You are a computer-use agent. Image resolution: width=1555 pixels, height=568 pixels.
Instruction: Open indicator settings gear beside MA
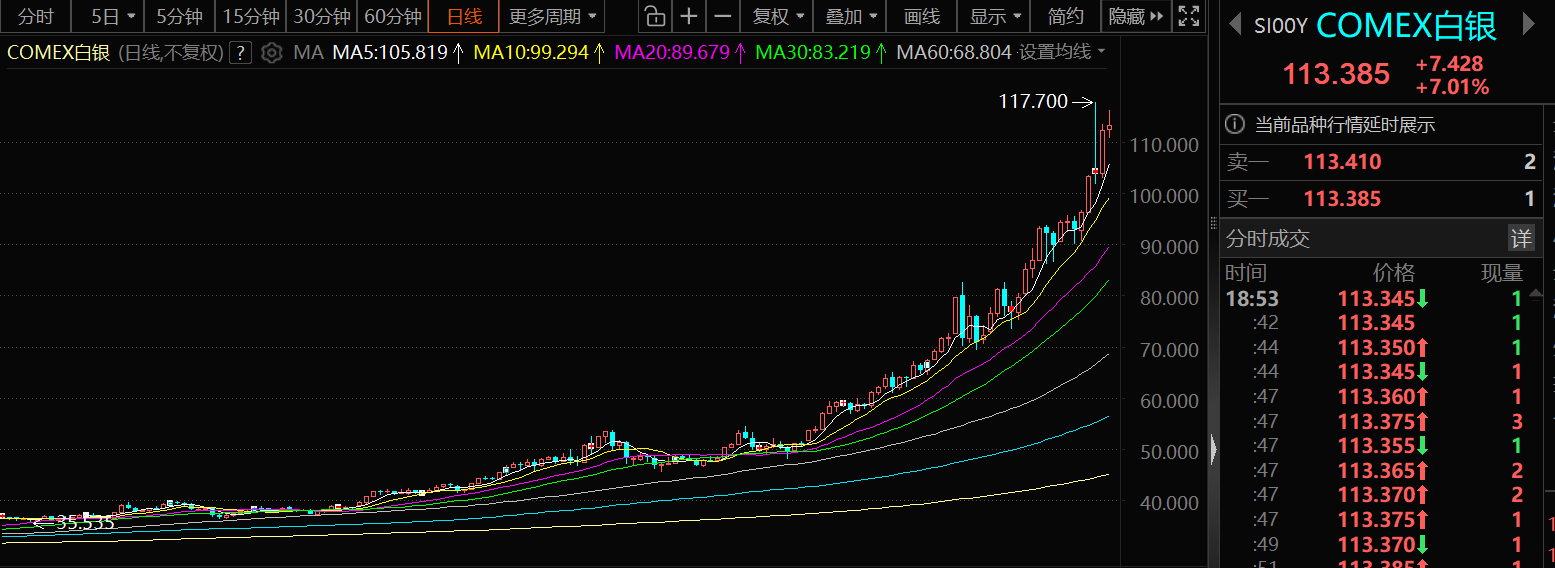271,53
